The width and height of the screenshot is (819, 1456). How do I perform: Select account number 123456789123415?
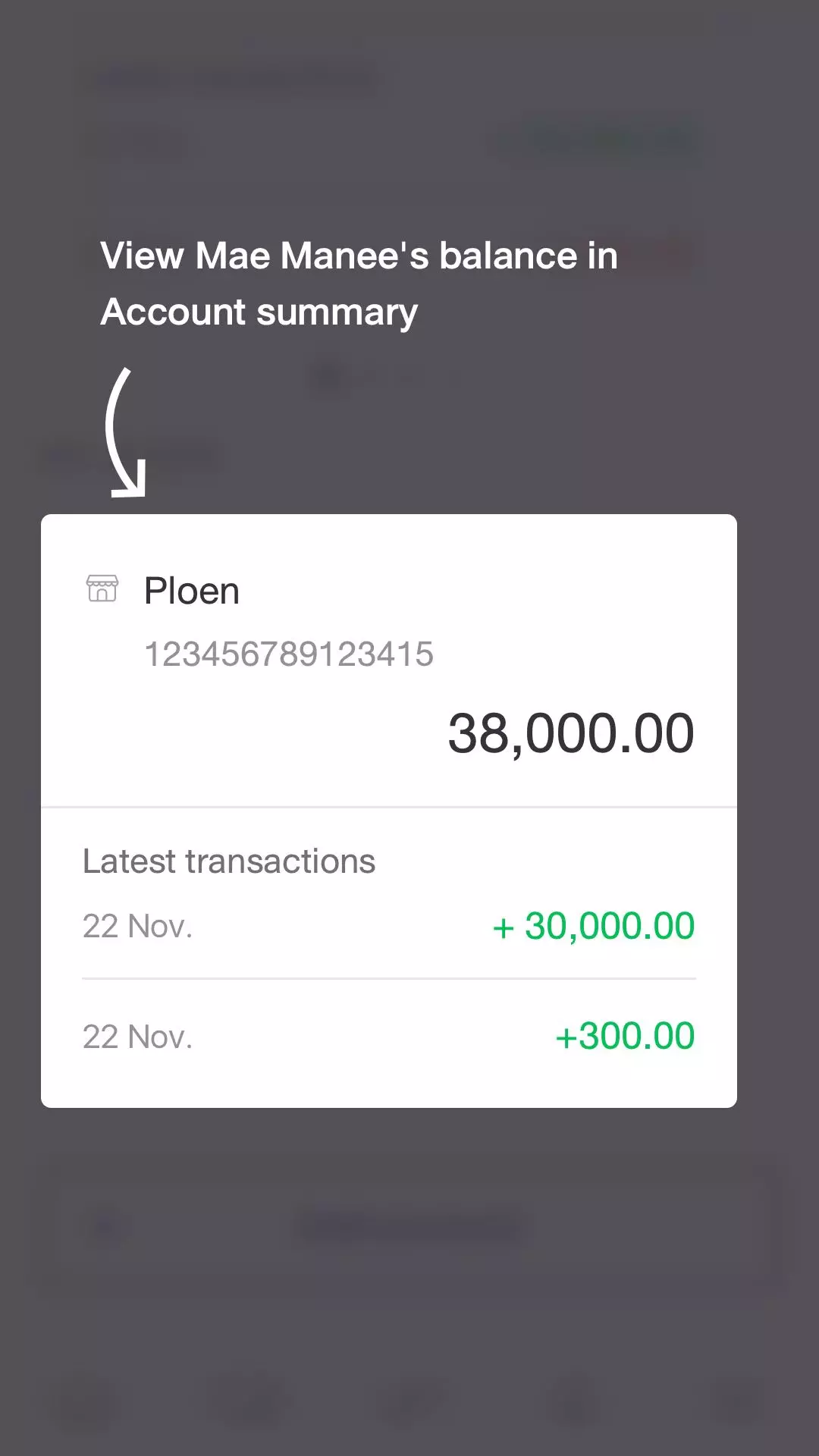pos(289,654)
